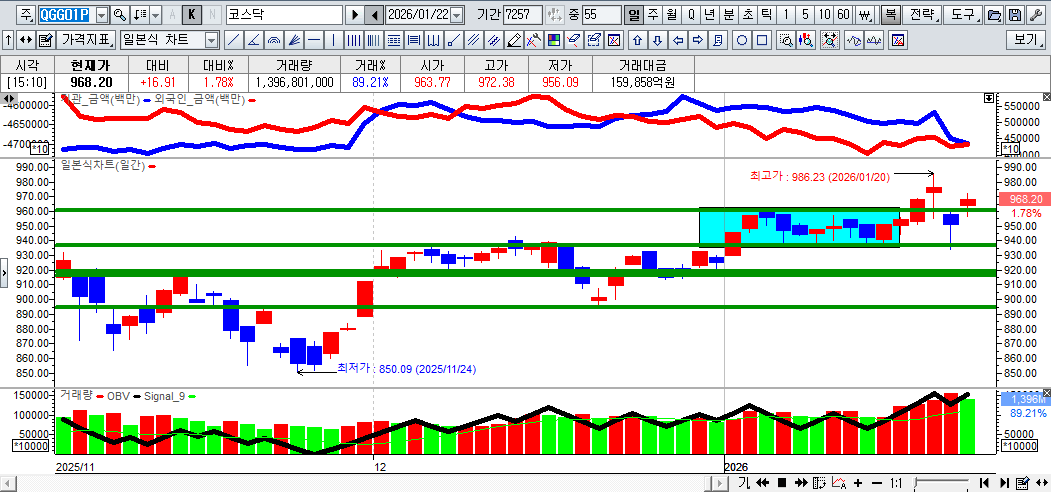Open chart settings with the wrench icon
This screenshot has height=492, width=1051.
coord(1037,15)
